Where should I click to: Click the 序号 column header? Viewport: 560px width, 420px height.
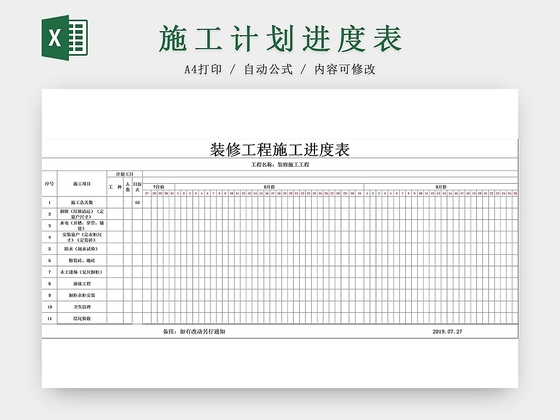(x=49, y=184)
